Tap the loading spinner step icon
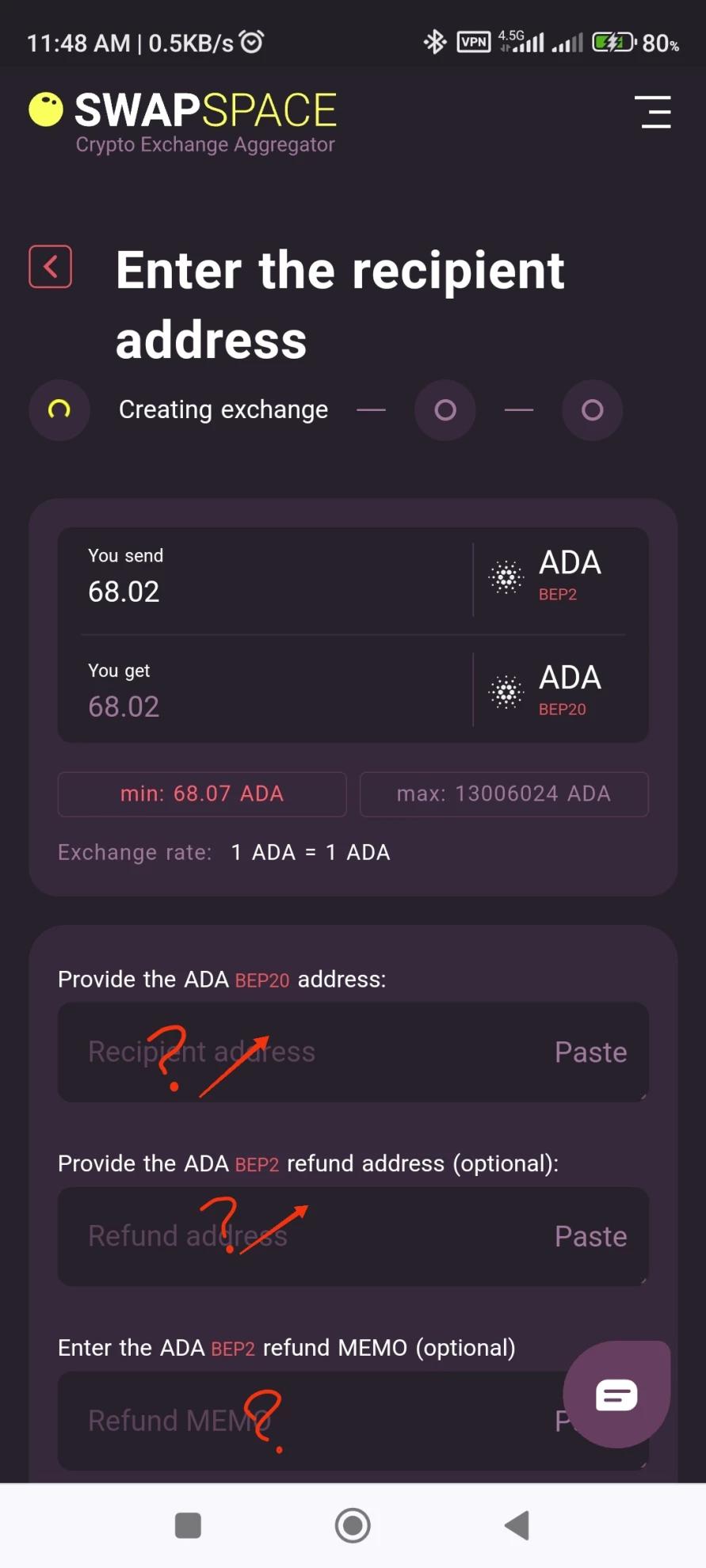Viewport: 706px width, 1568px height. click(x=59, y=409)
